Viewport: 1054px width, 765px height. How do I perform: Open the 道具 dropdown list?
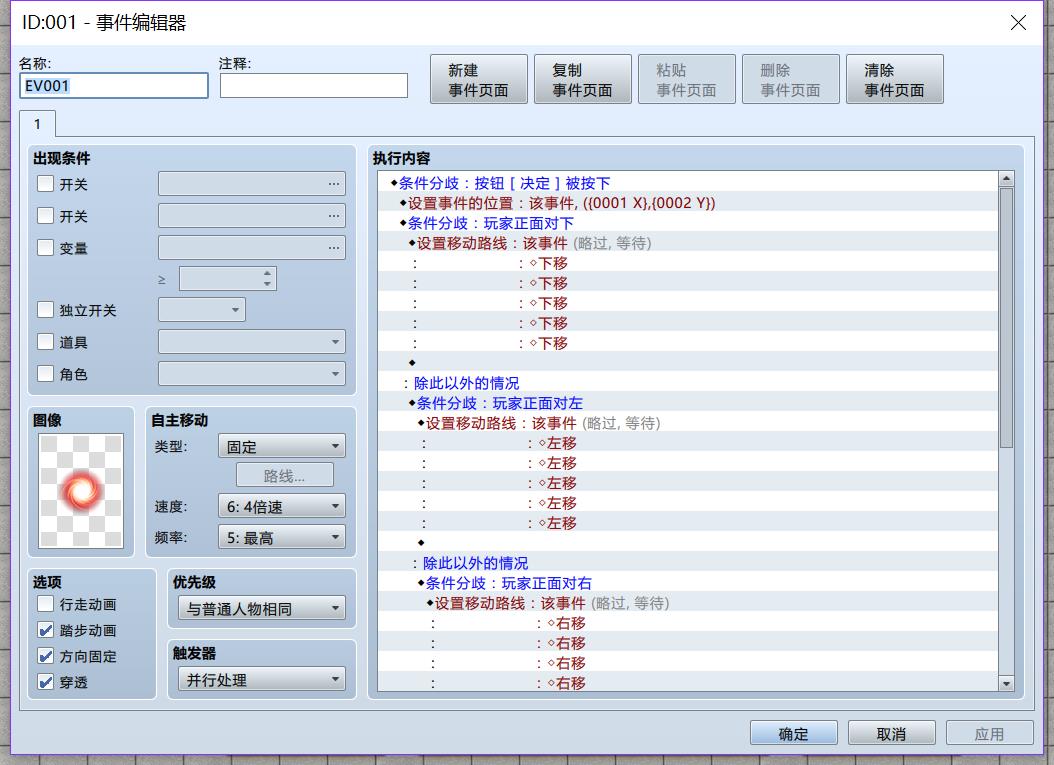pyautogui.click(x=252, y=341)
